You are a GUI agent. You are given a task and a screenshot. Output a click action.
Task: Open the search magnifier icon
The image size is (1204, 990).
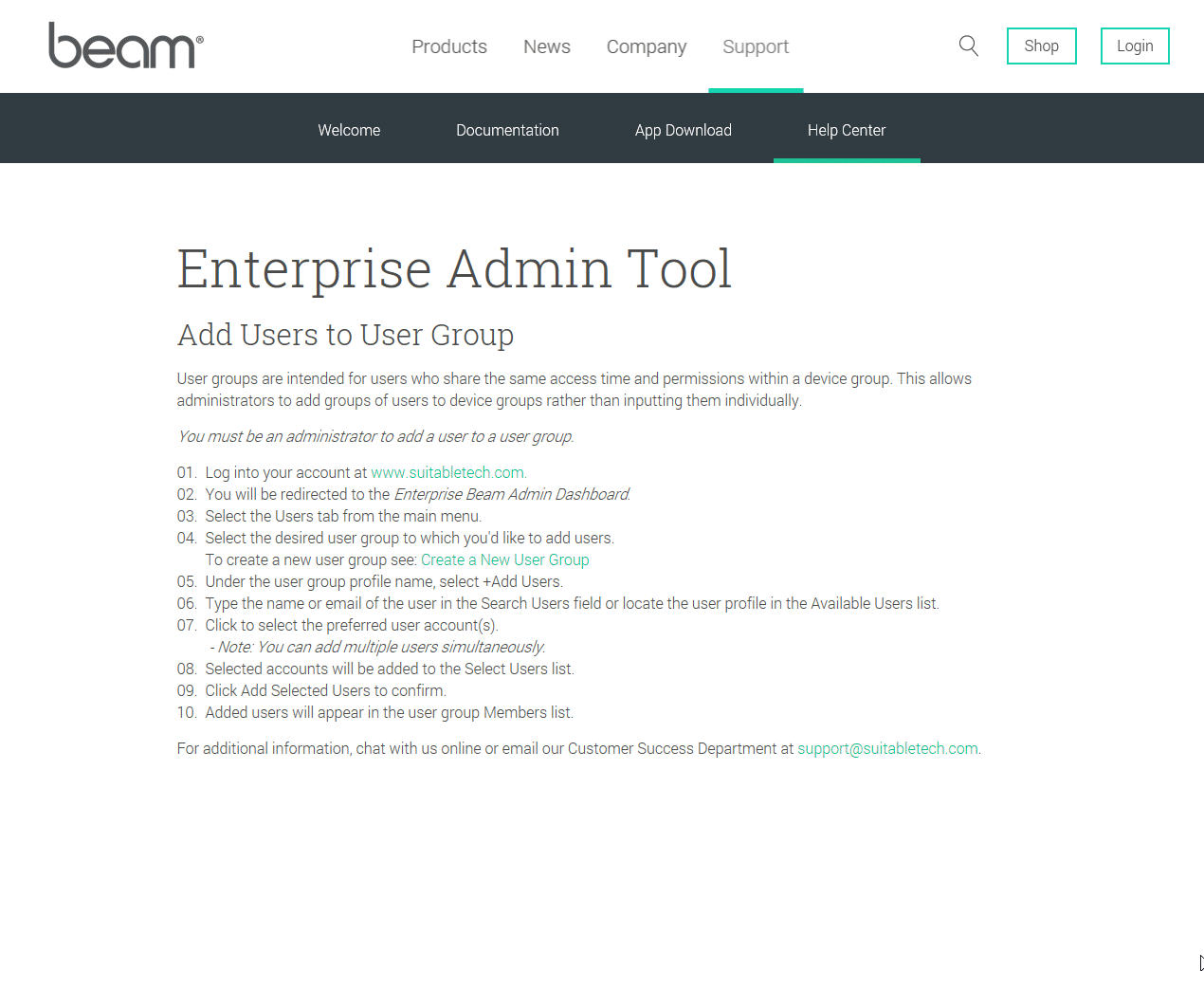coord(968,46)
